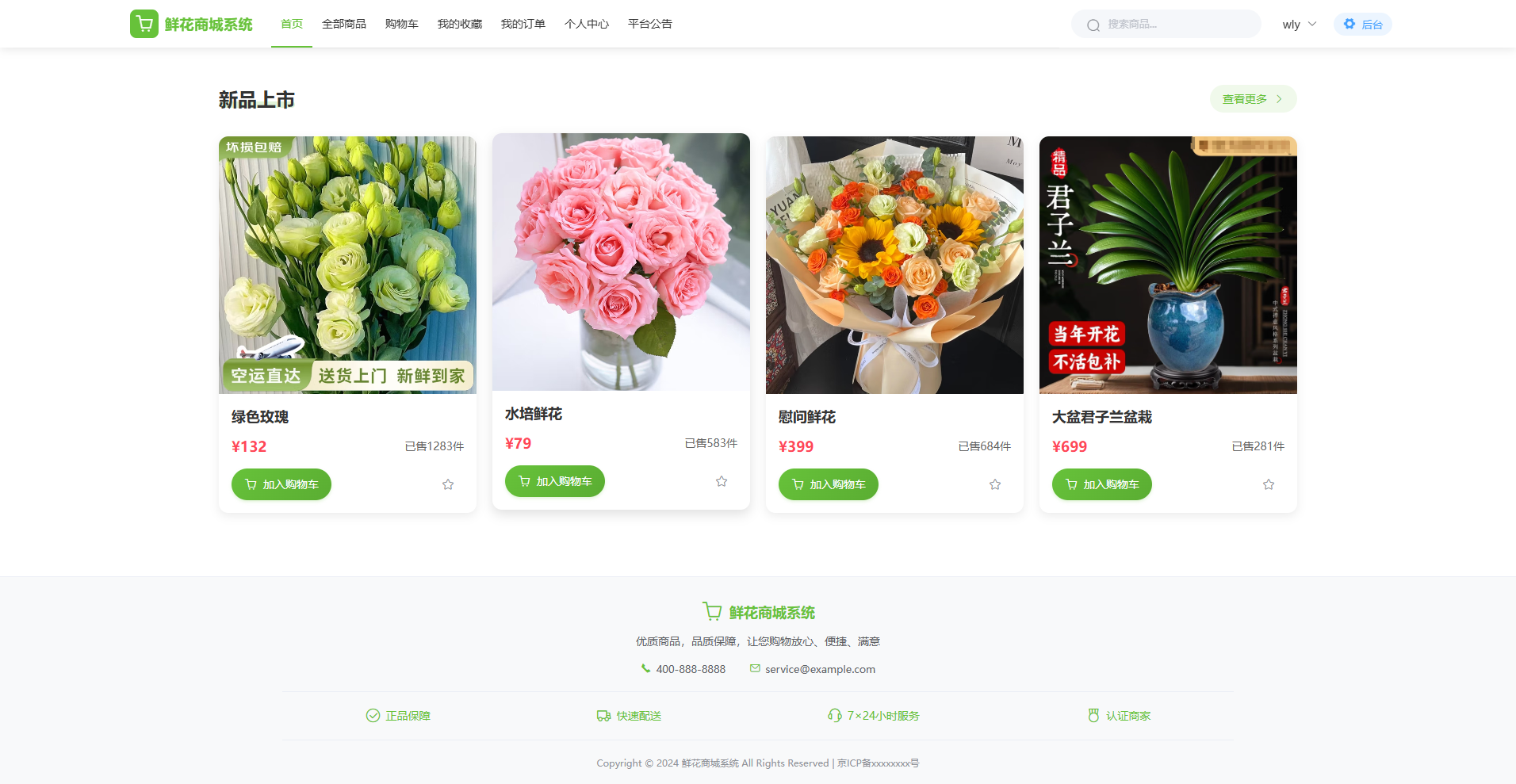Click the 快速配送 truck icon
The width and height of the screenshot is (1516, 784).
click(603, 716)
